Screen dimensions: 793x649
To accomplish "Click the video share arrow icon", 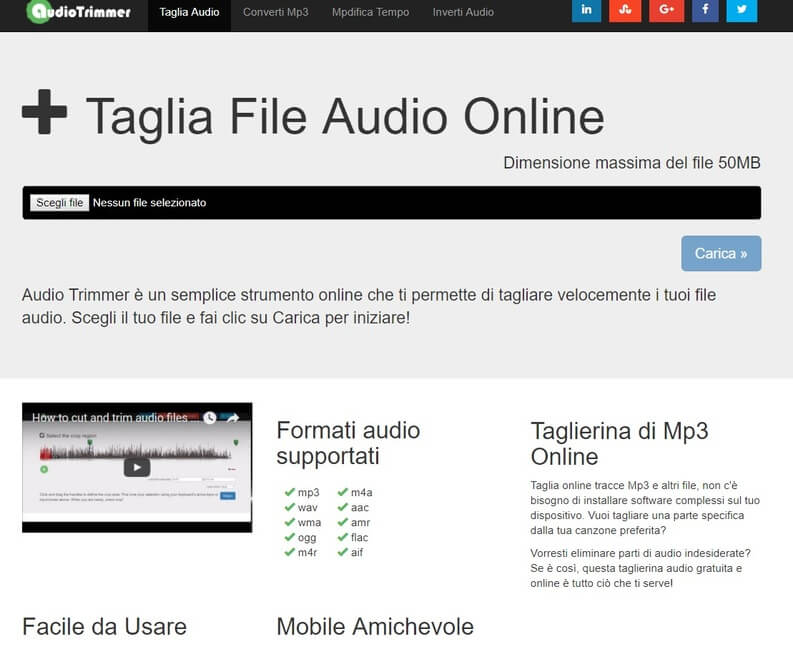I will pos(233,418).
